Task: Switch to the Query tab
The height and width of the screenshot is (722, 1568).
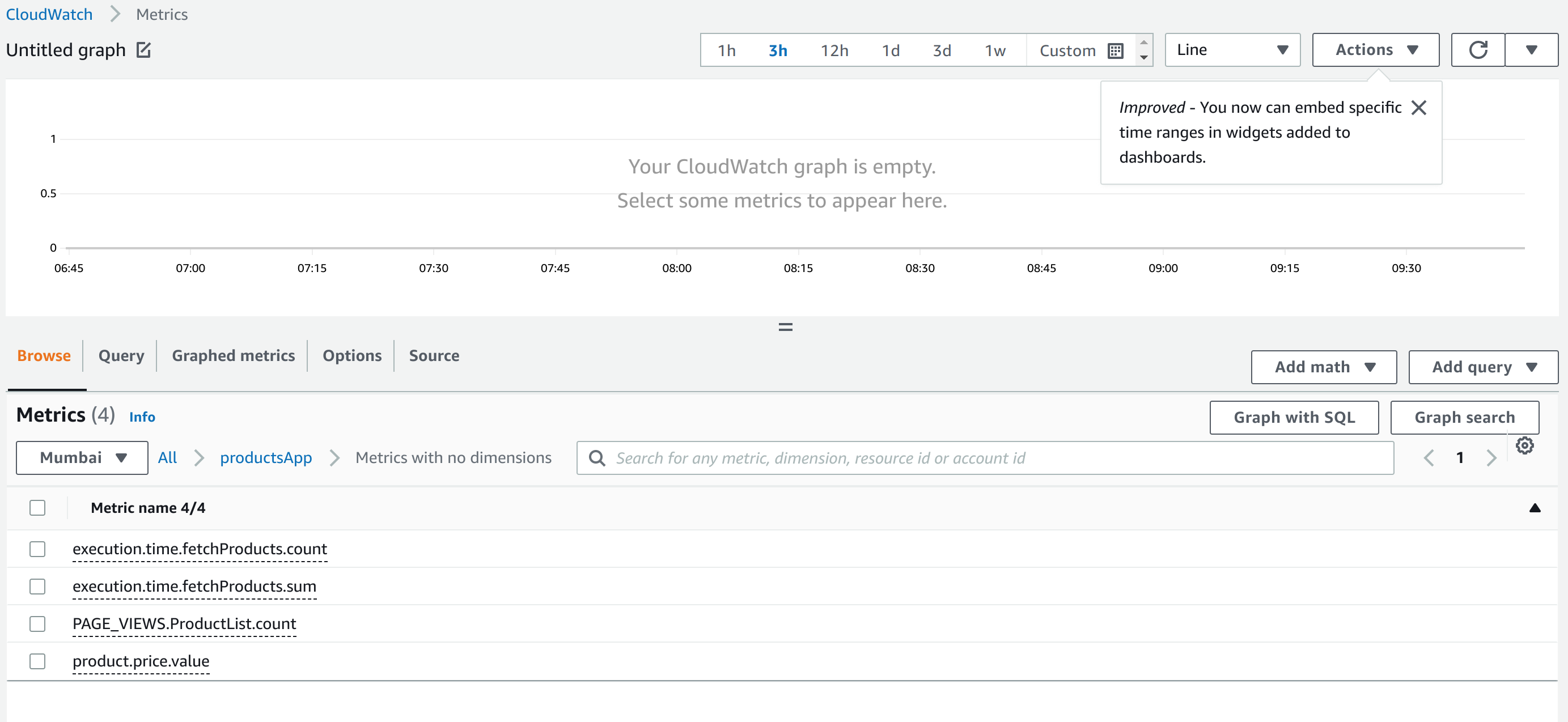Action: 119,355
